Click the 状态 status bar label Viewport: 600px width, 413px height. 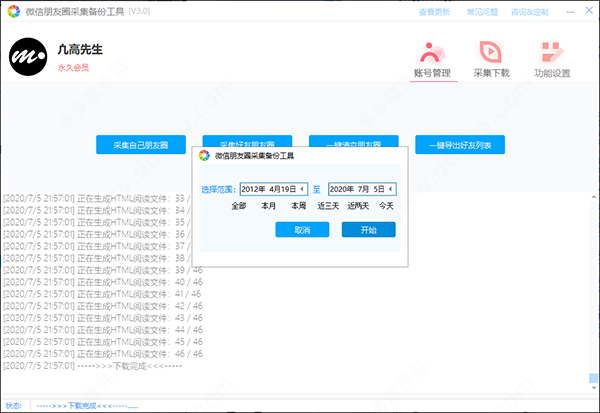point(13,405)
